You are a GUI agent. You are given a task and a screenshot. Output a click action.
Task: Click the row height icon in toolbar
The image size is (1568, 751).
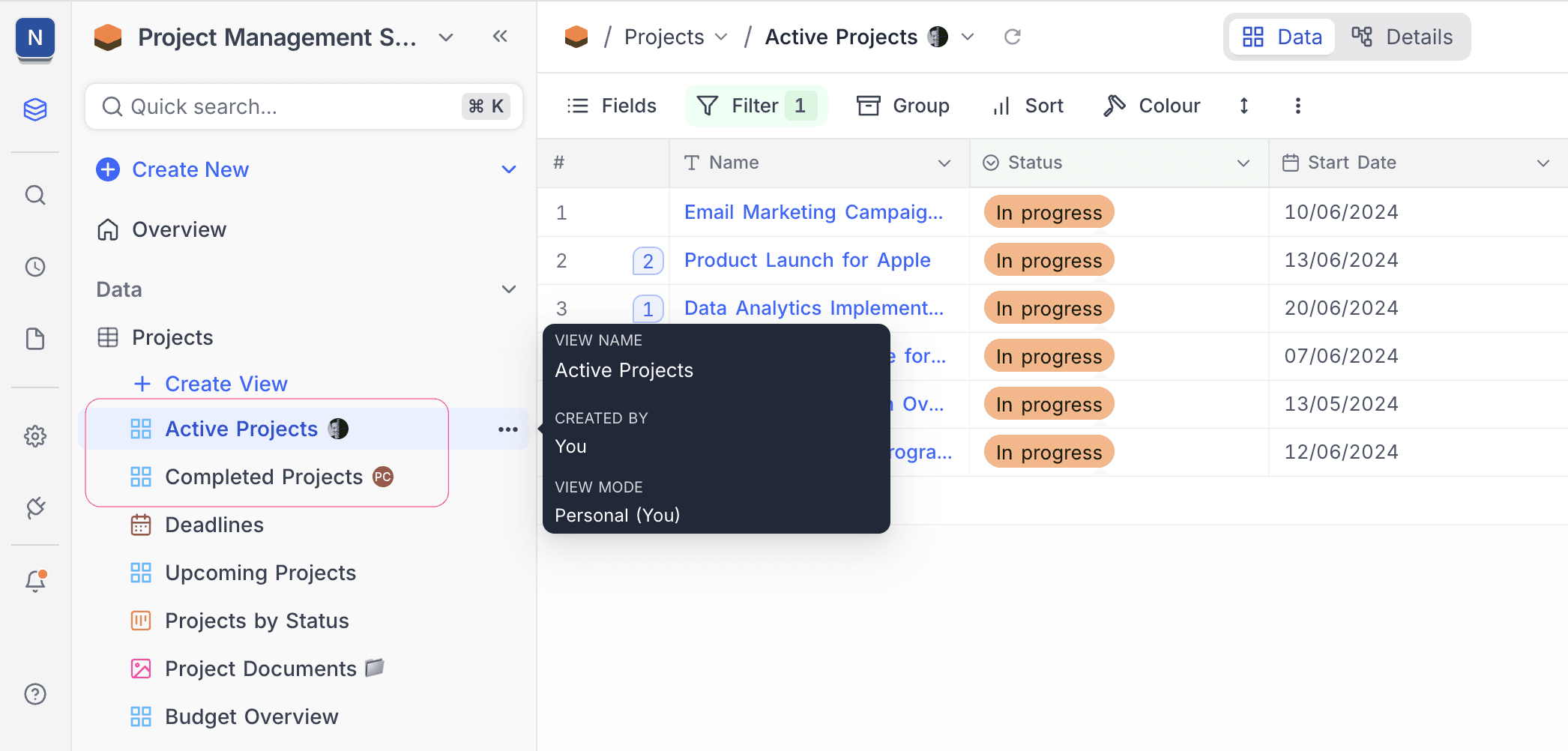click(x=1243, y=106)
